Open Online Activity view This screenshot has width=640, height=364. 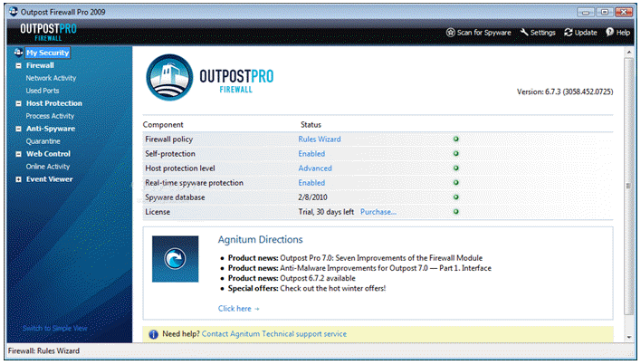(x=48, y=166)
